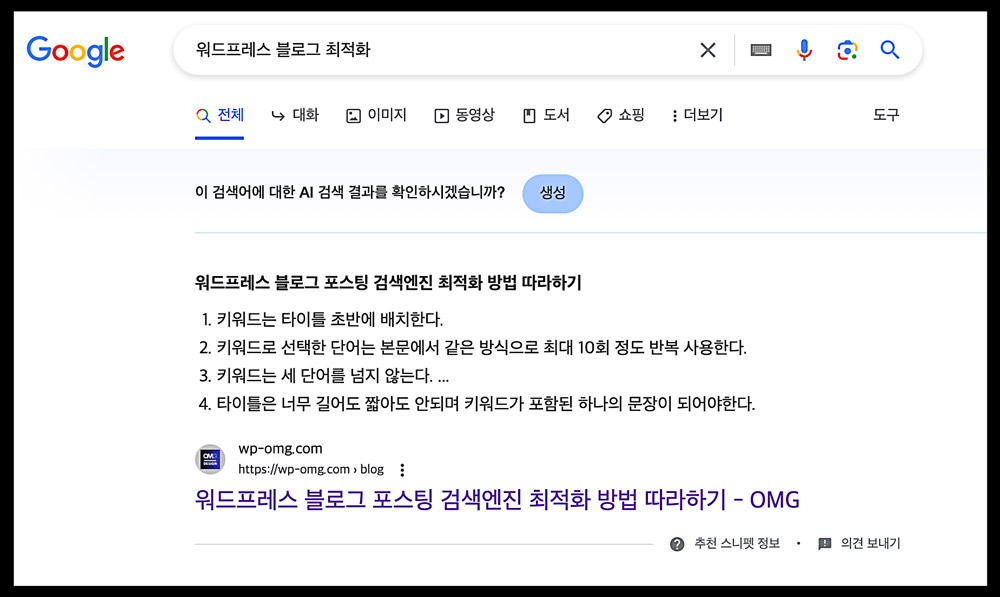The image size is (1000, 597).
Task: Click the snippet line about 최대 10회 정도 반복 사용한다
Action: click(482, 348)
